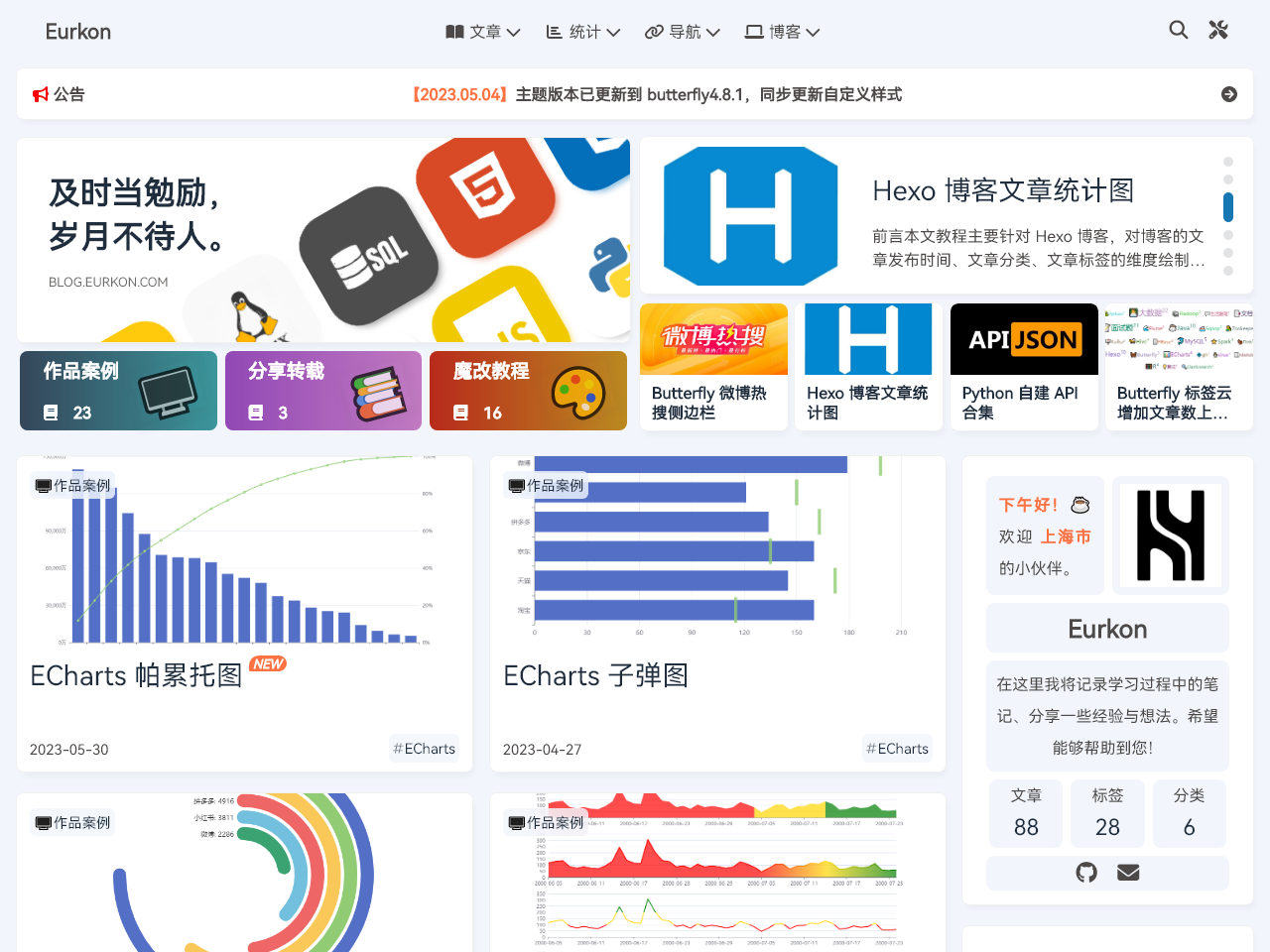Image resolution: width=1270 pixels, height=952 pixels.
Task: Click the 上海市 location text
Action: pos(1066,536)
